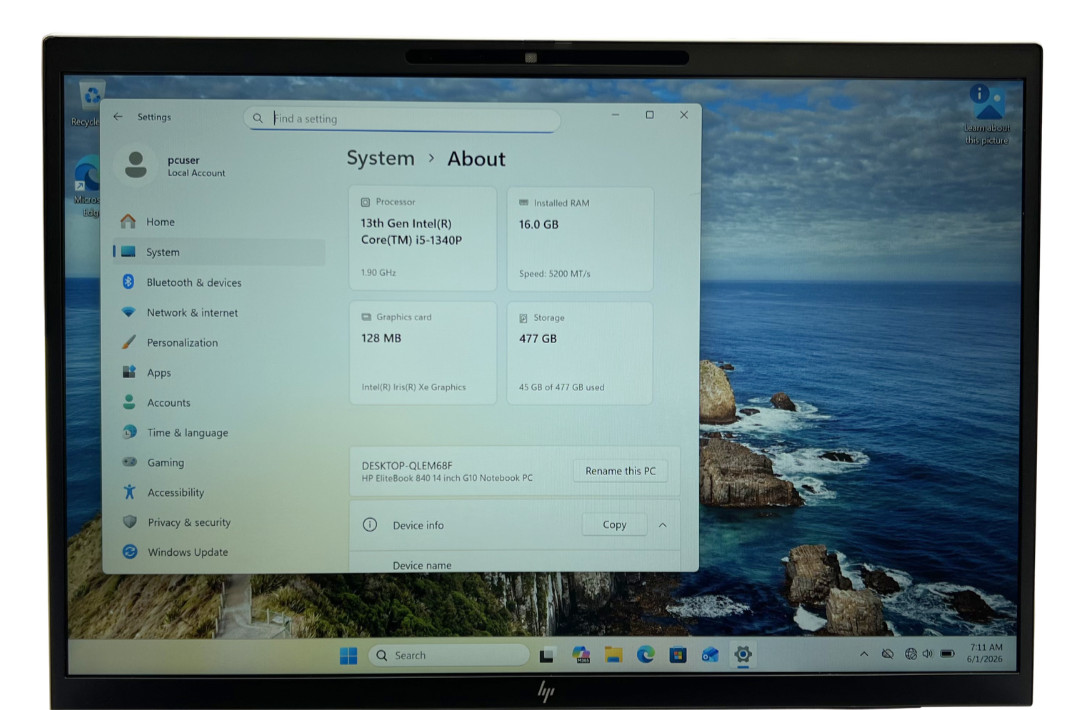Go back with the Settings back arrow

[118, 117]
